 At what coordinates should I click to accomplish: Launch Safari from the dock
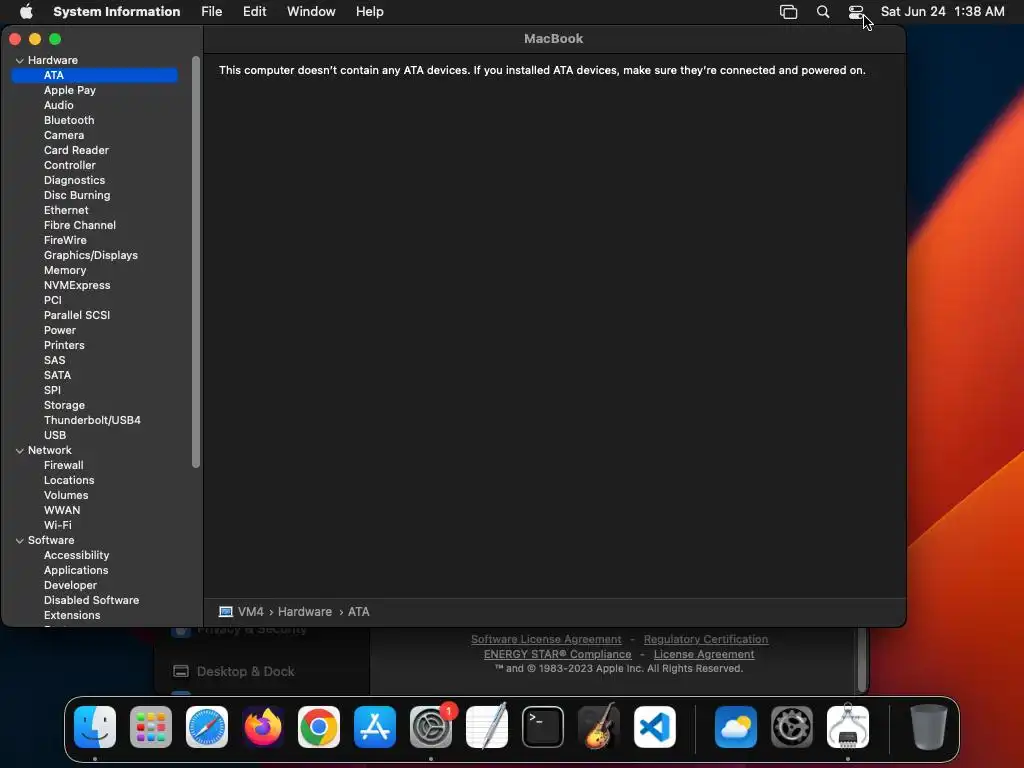point(207,727)
